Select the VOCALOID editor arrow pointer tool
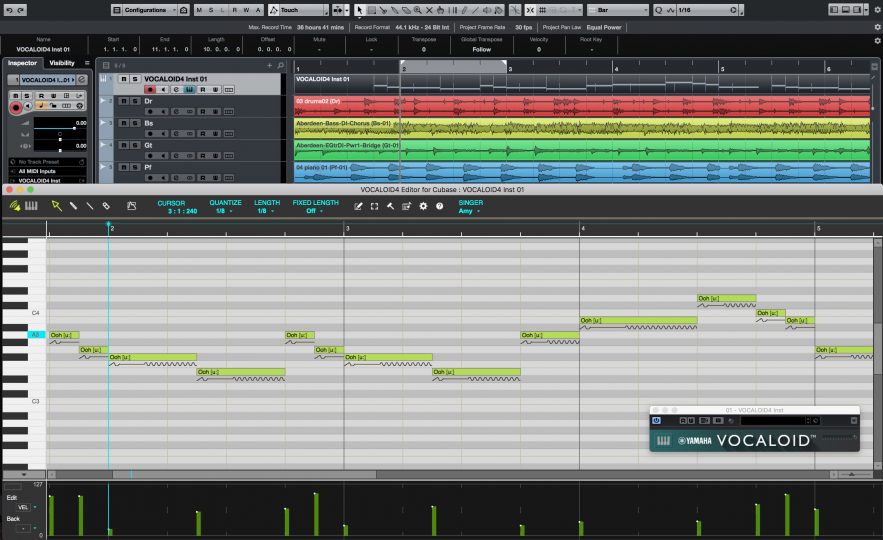This screenshot has width=883, height=540. (x=56, y=206)
